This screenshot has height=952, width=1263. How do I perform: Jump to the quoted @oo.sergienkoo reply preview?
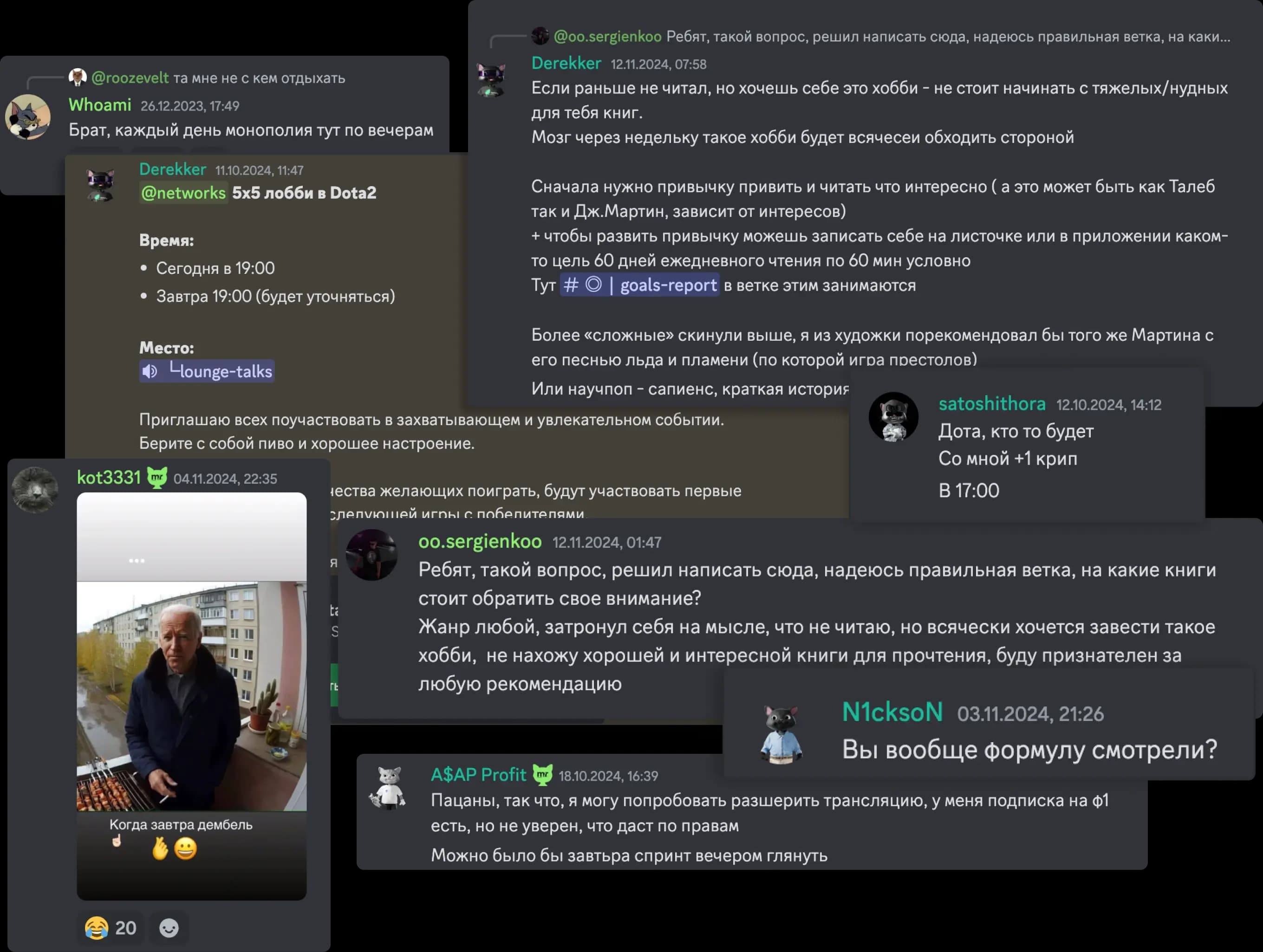coord(880,37)
